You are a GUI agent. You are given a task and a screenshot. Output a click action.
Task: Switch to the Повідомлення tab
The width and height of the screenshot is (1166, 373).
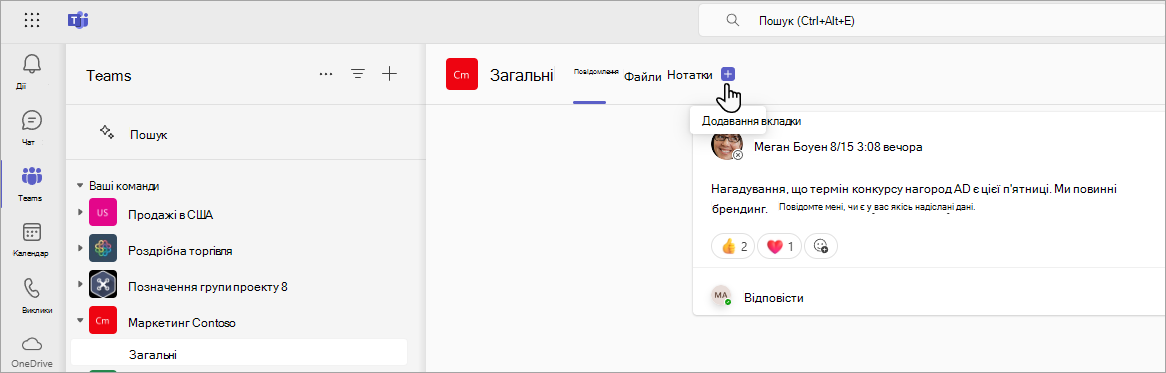pos(596,73)
